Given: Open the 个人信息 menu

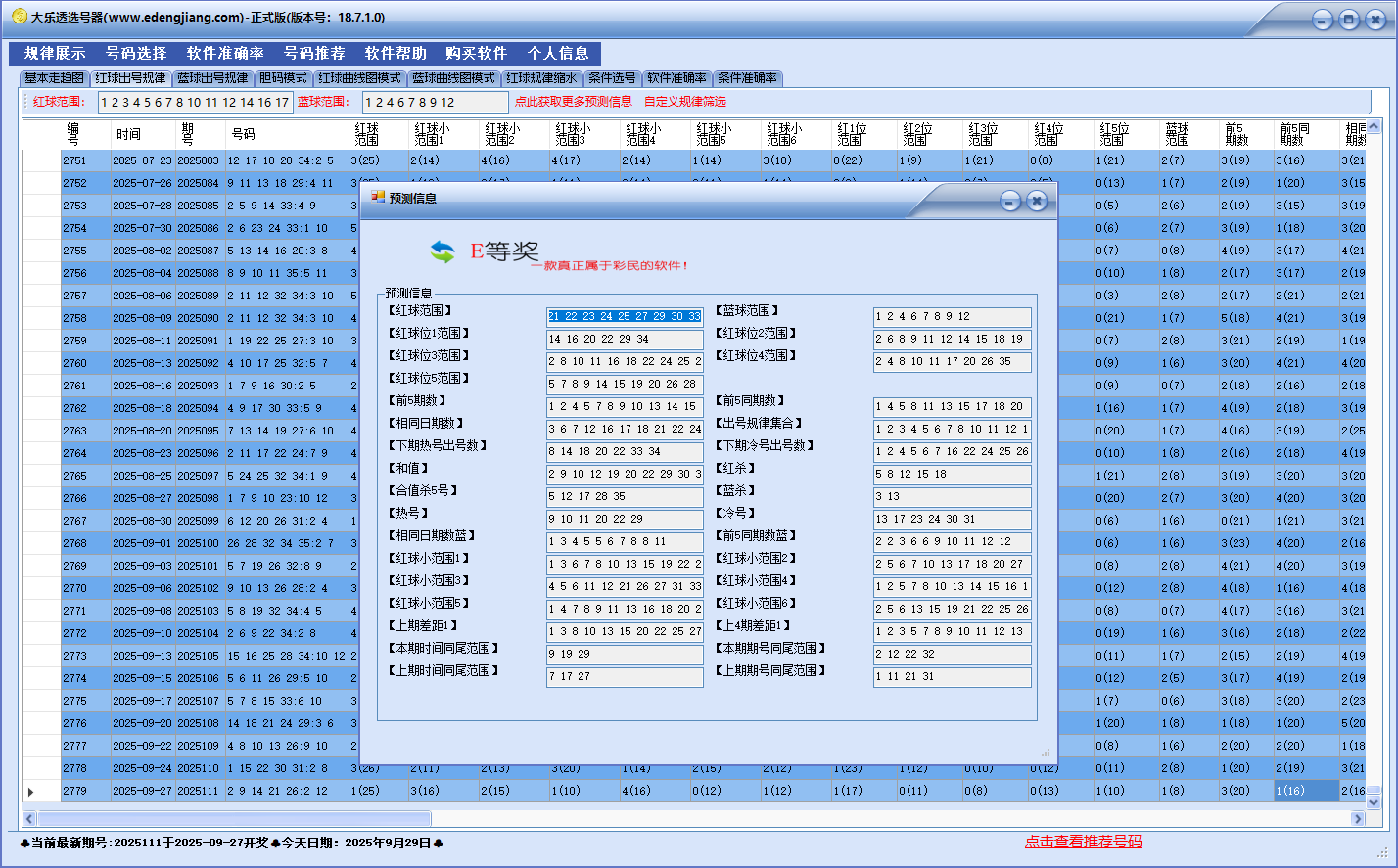Looking at the screenshot, I should pyautogui.click(x=558, y=53).
